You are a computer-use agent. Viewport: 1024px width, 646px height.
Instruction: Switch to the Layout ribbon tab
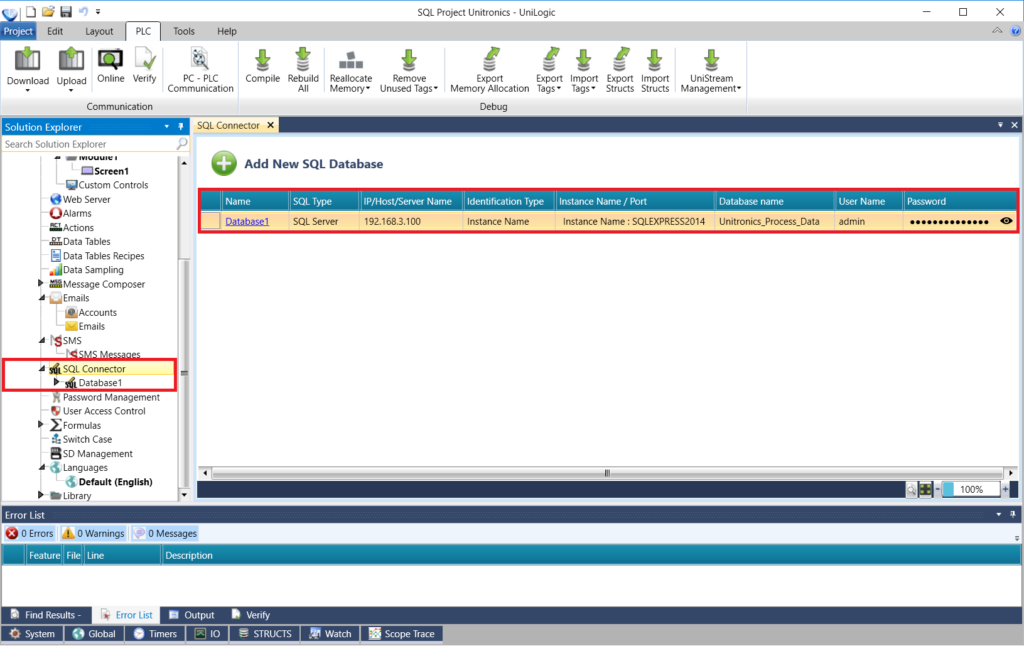pyautogui.click(x=99, y=31)
